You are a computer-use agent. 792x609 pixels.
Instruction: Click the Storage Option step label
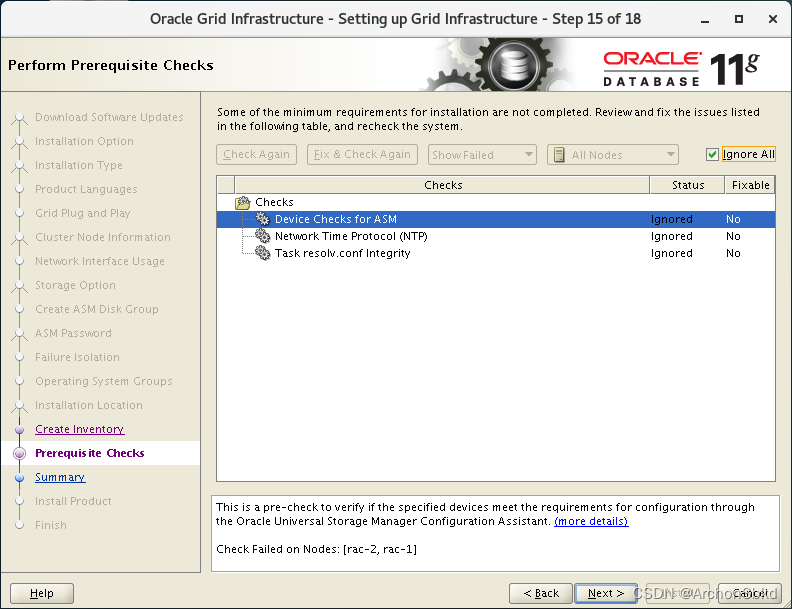coord(75,285)
